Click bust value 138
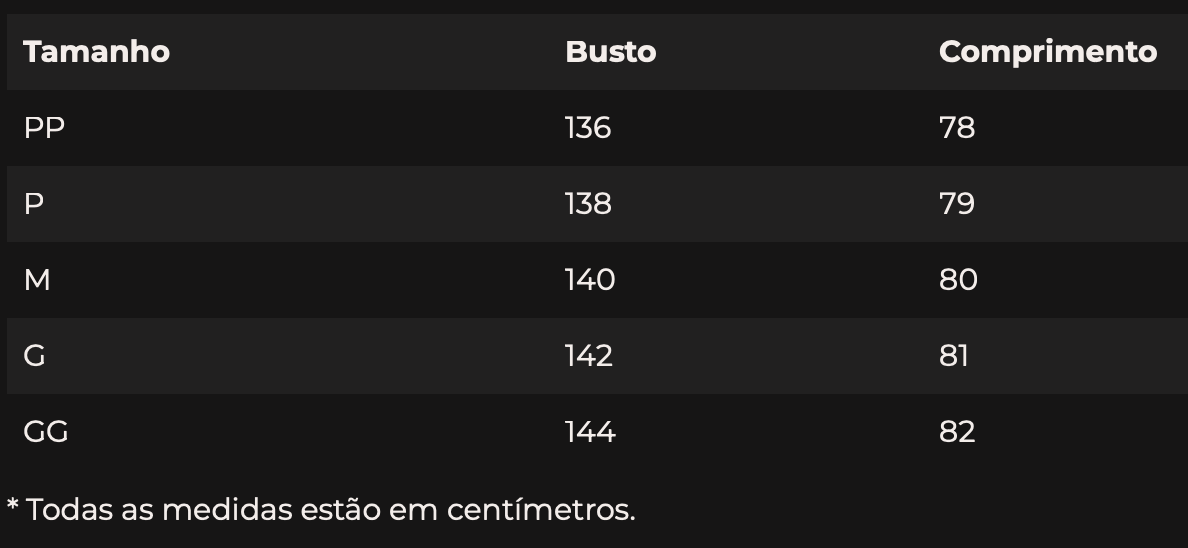Image resolution: width=1188 pixels, height=548 pixels. point(588,203)
